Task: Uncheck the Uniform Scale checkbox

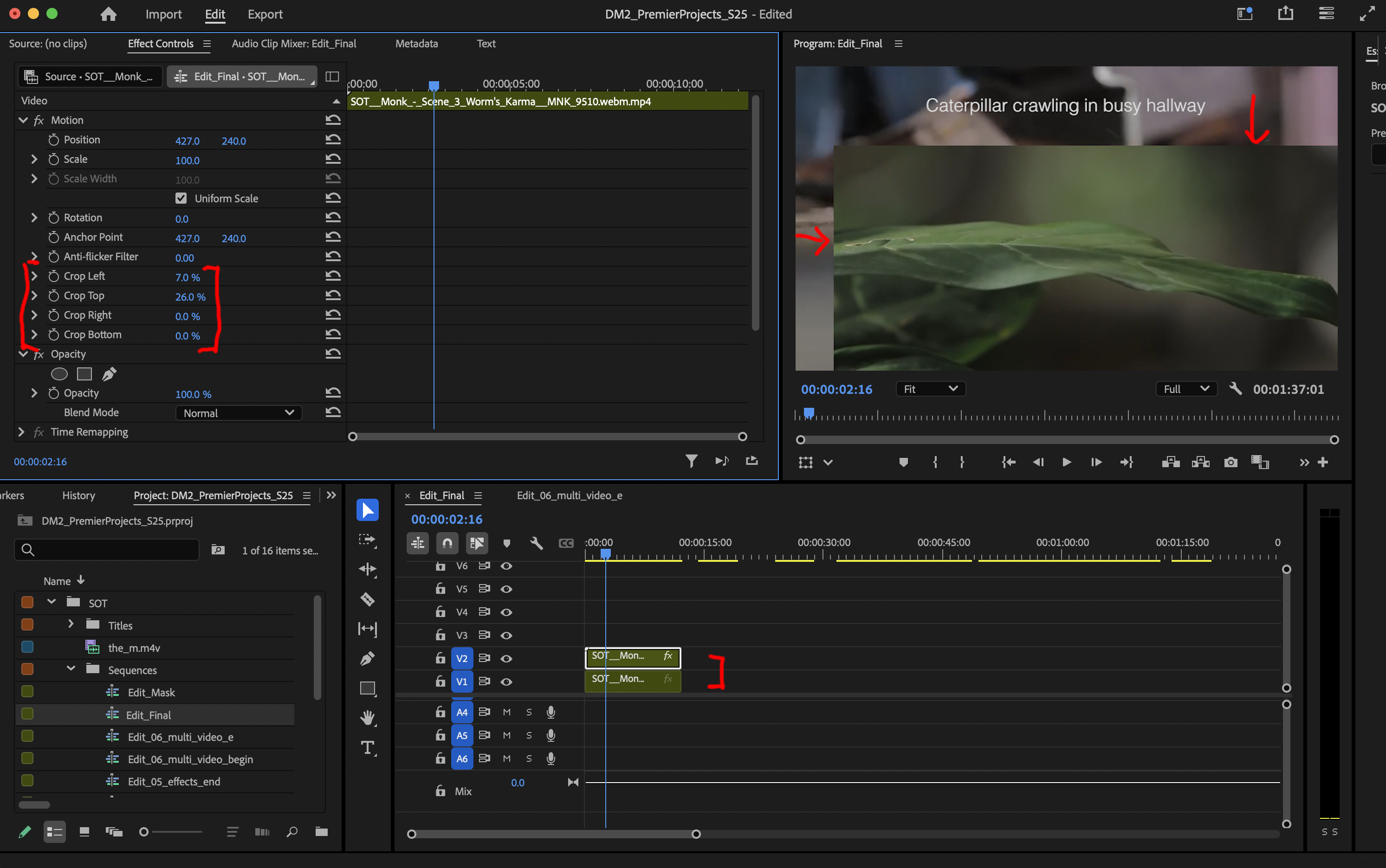Action: click(181, 199)
